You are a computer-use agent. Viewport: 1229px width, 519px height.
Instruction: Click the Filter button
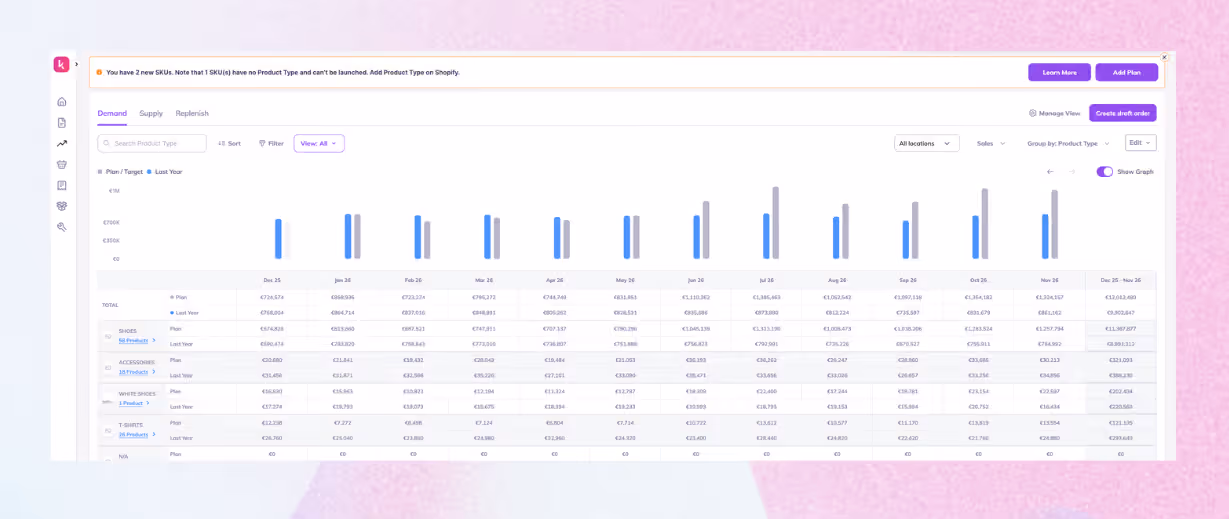click(x=271, y=143)
